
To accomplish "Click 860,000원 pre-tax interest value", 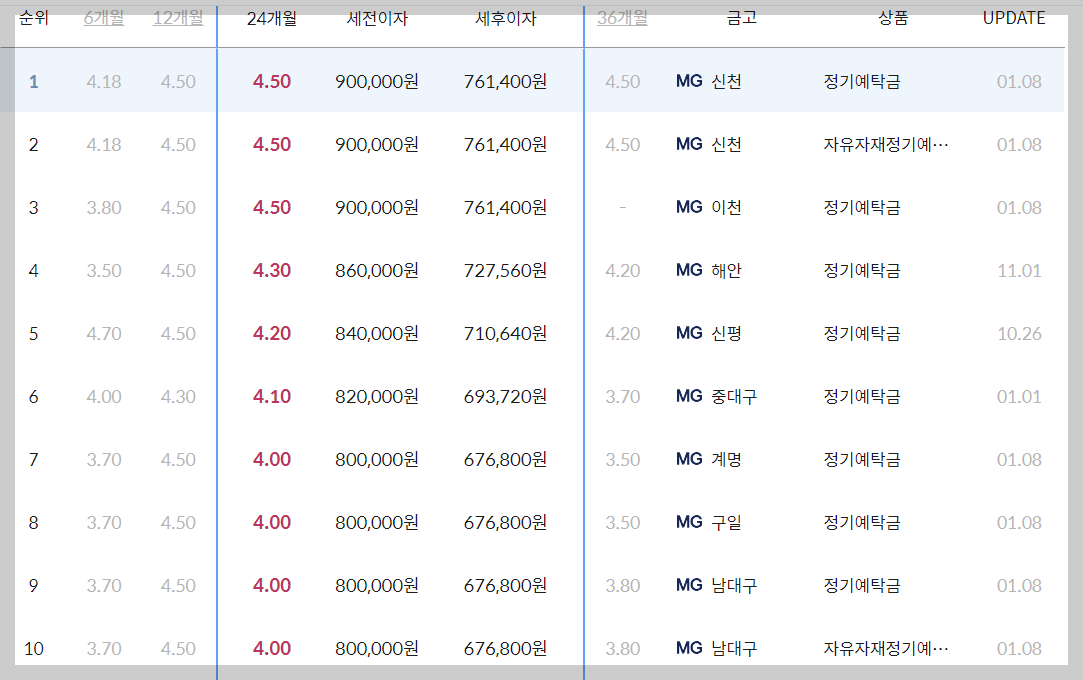I will click(377, 270).
